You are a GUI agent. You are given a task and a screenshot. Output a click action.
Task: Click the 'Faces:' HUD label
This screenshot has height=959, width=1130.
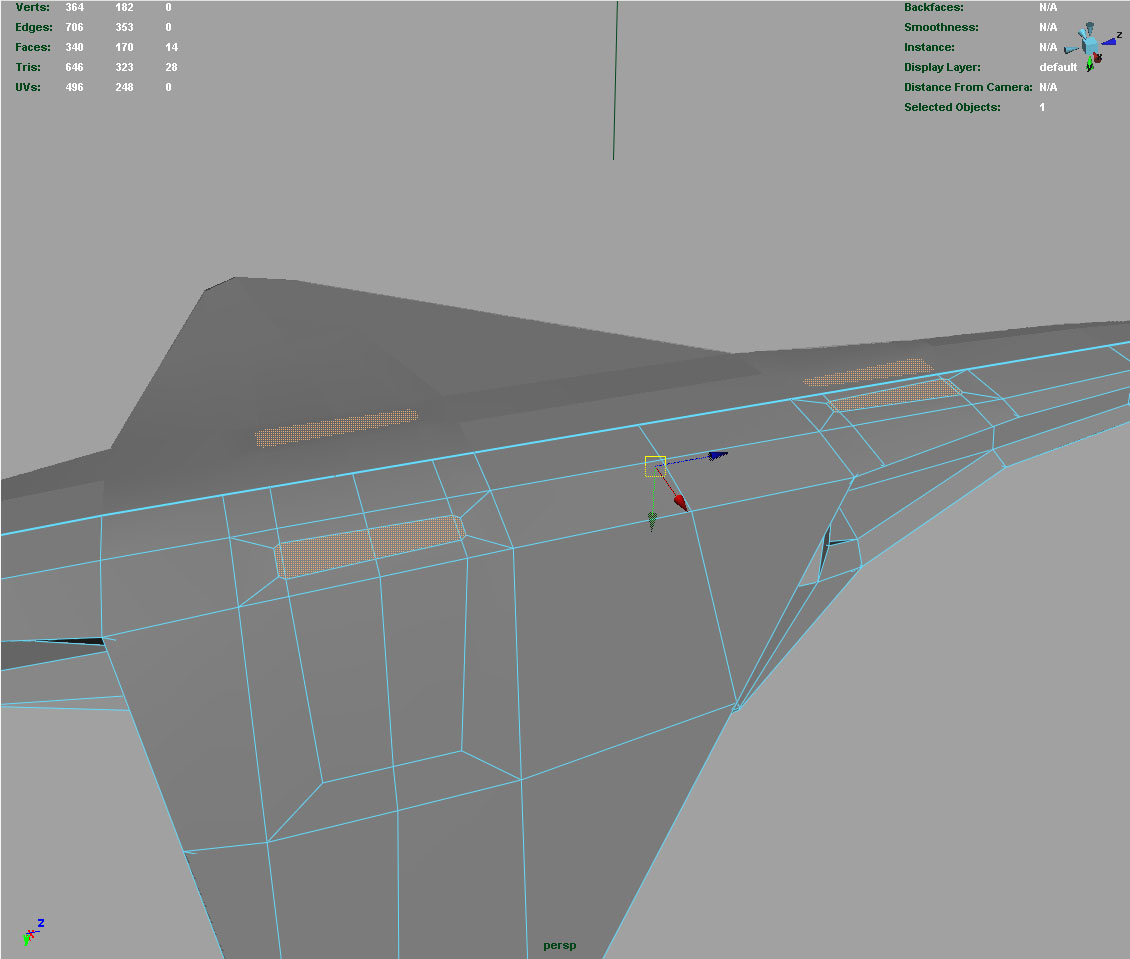(33, 48)
